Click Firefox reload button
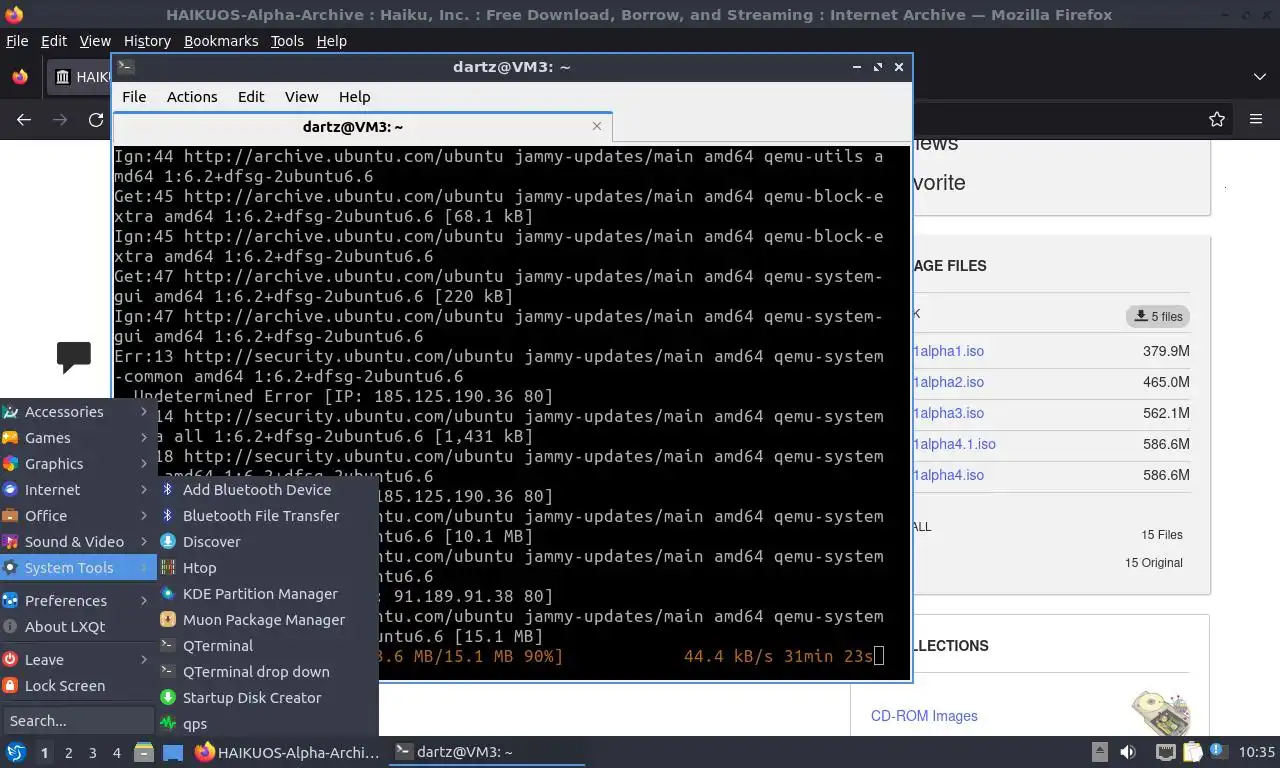 tap(96, 119)
